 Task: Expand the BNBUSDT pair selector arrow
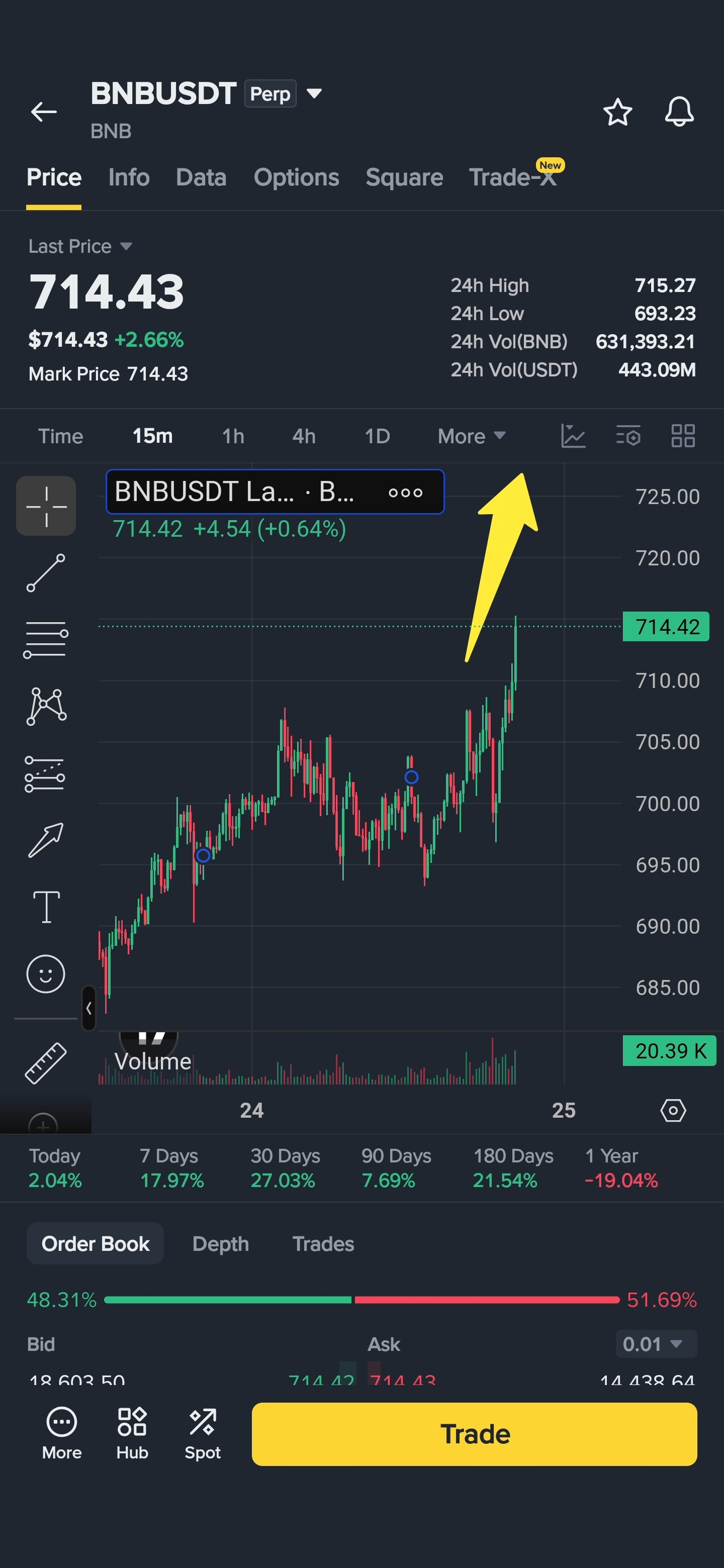click(x=314, y=94)
